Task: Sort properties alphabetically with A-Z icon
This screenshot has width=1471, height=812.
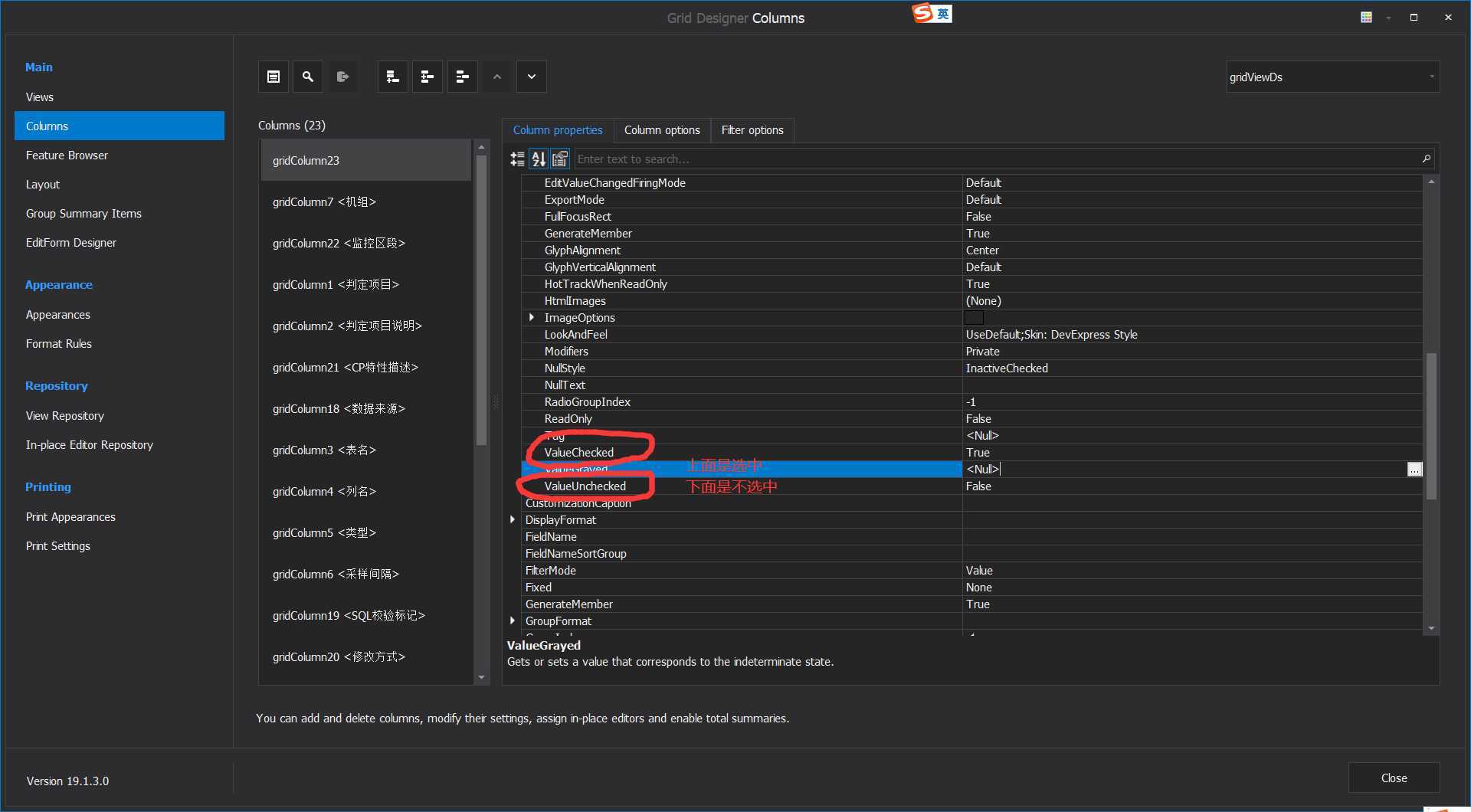Action: pyautogui.click(x=539, y=159)
